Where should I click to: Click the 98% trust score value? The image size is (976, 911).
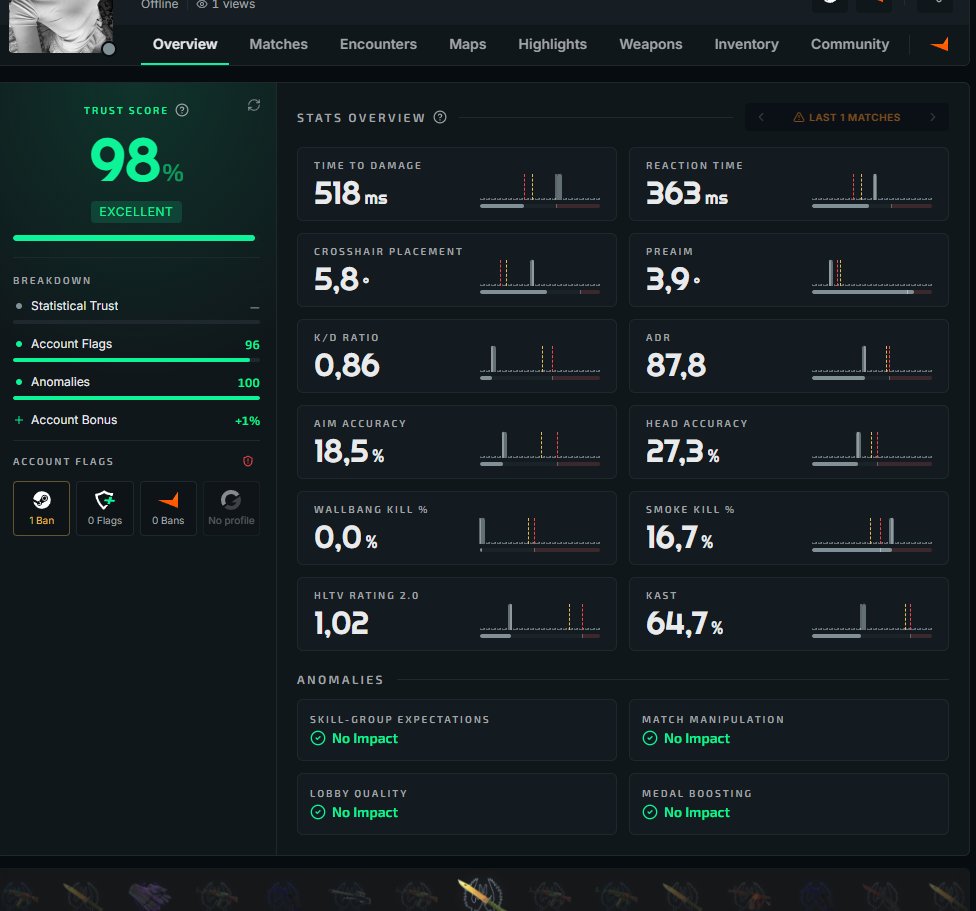(x=137, y=160)
